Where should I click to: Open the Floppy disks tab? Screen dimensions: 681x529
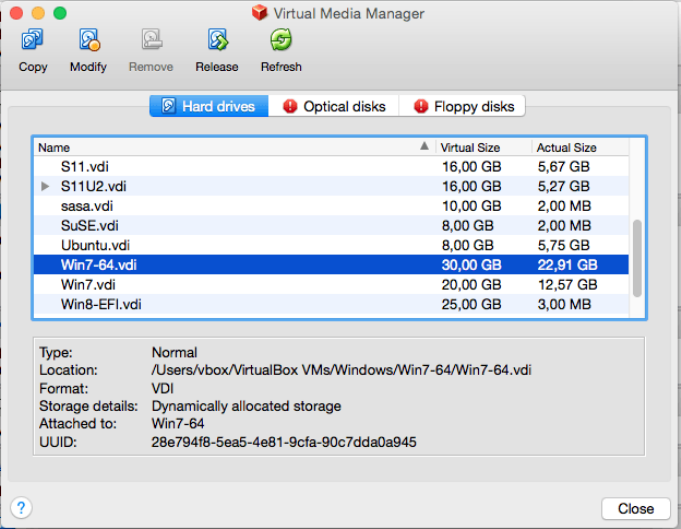click(462, 106)
